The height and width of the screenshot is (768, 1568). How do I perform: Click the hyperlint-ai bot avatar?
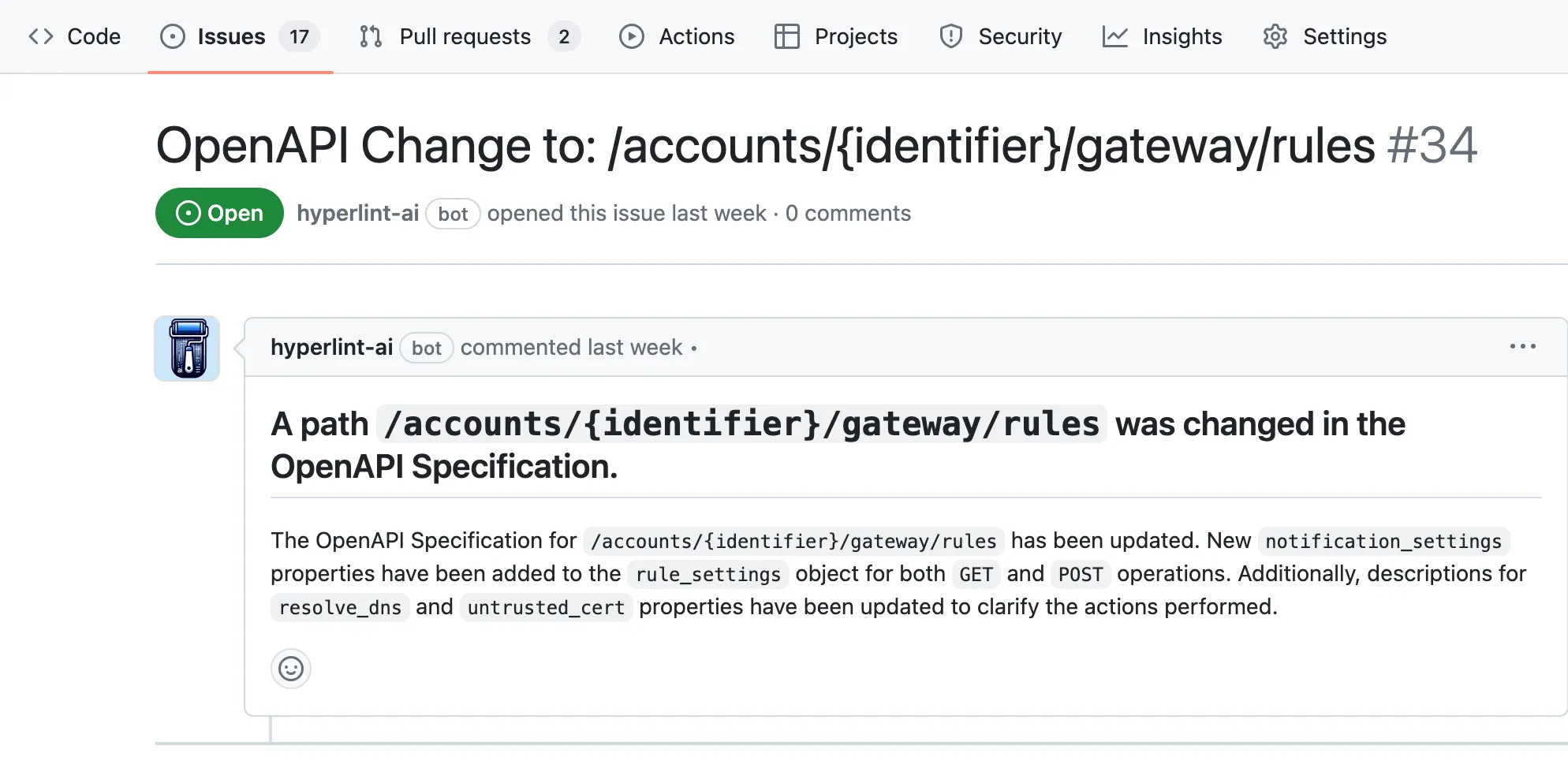[187, 349]
